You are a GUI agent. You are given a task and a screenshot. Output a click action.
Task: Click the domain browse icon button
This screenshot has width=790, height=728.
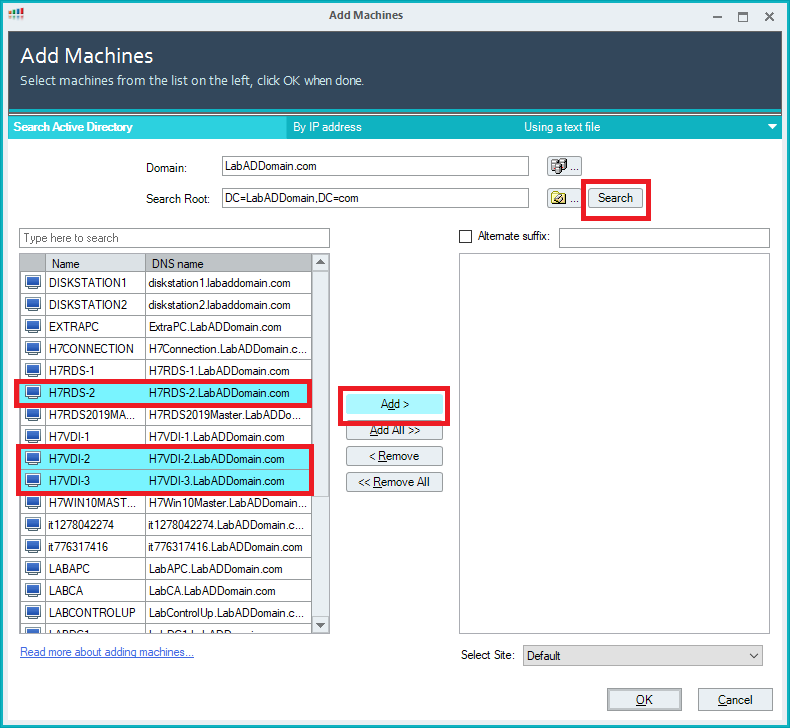click(563, 167)
